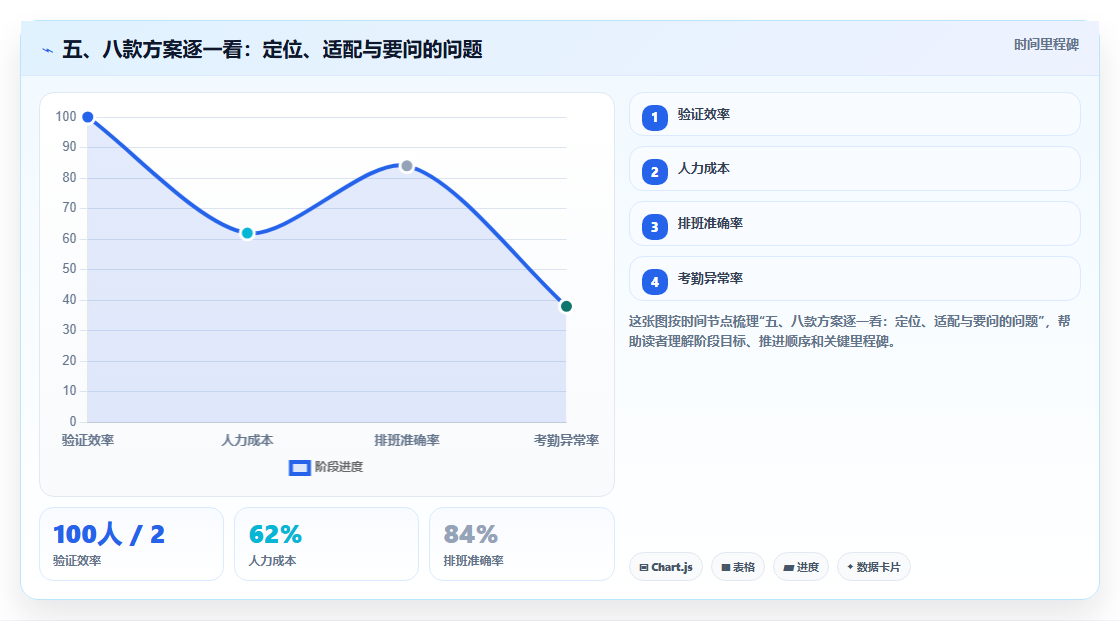Select the 进度 tag

[x=801, y=567]
